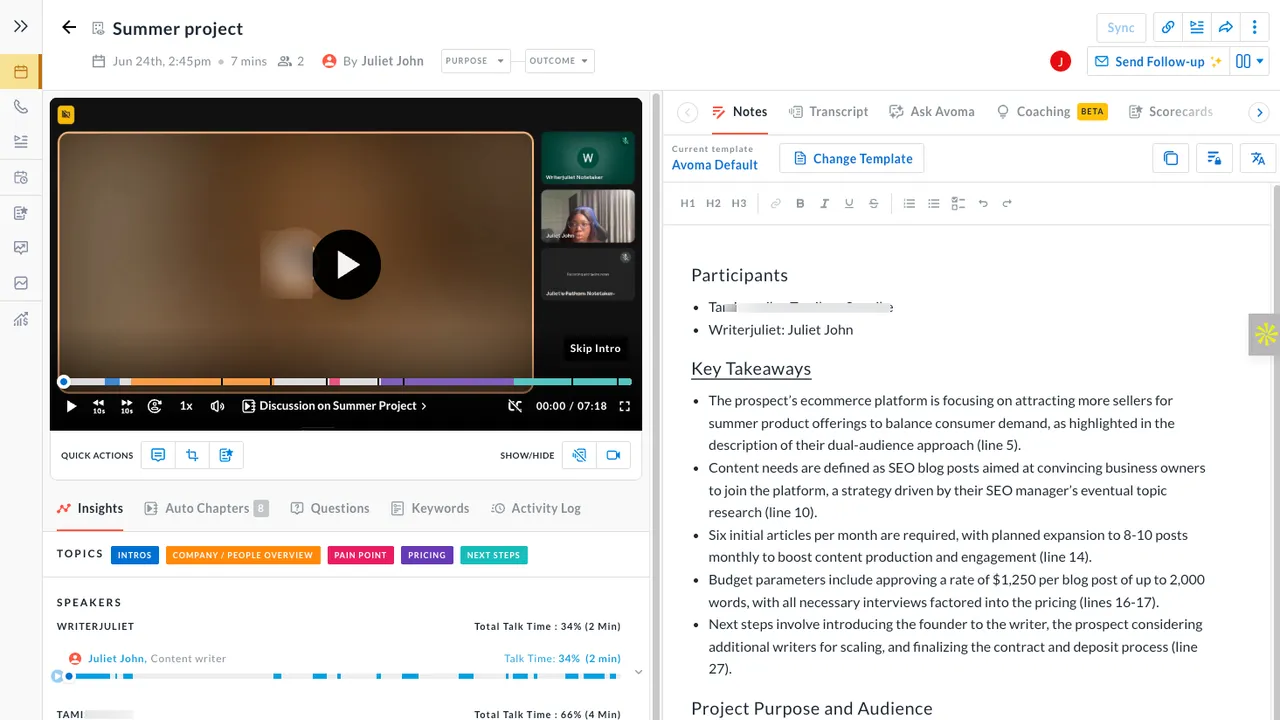
Task: Click the purple segment of the video timeline
Action: [x=459, y=382]
